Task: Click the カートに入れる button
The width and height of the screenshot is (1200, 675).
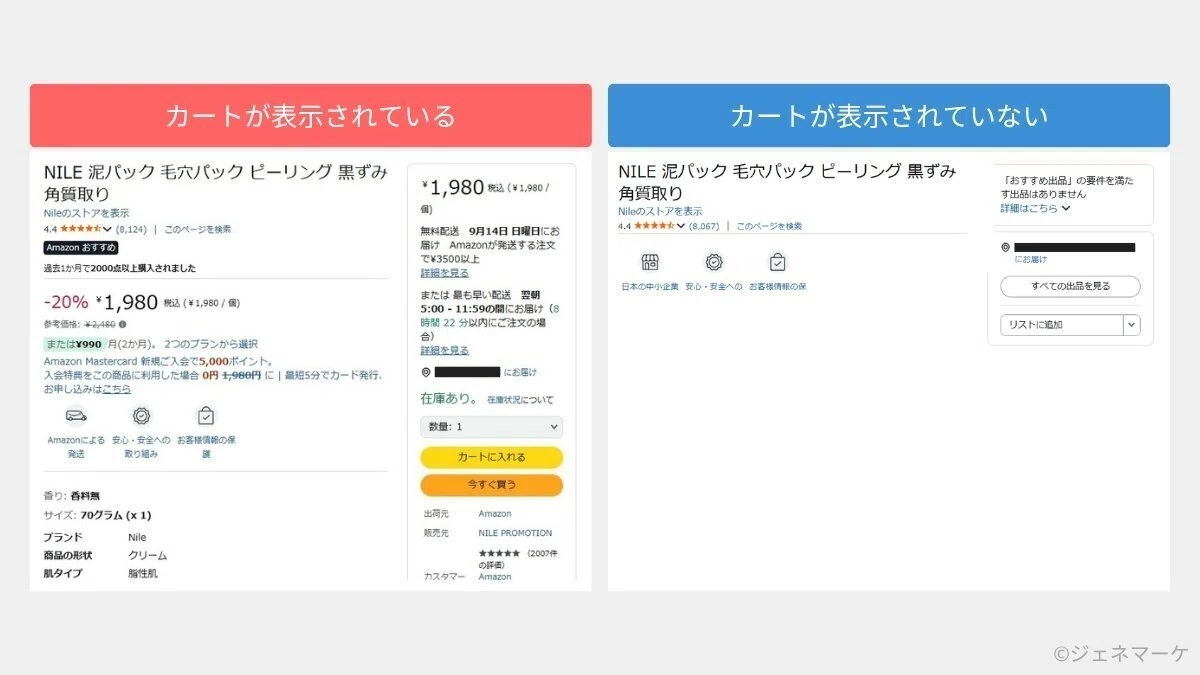Action: coord(491,457)
